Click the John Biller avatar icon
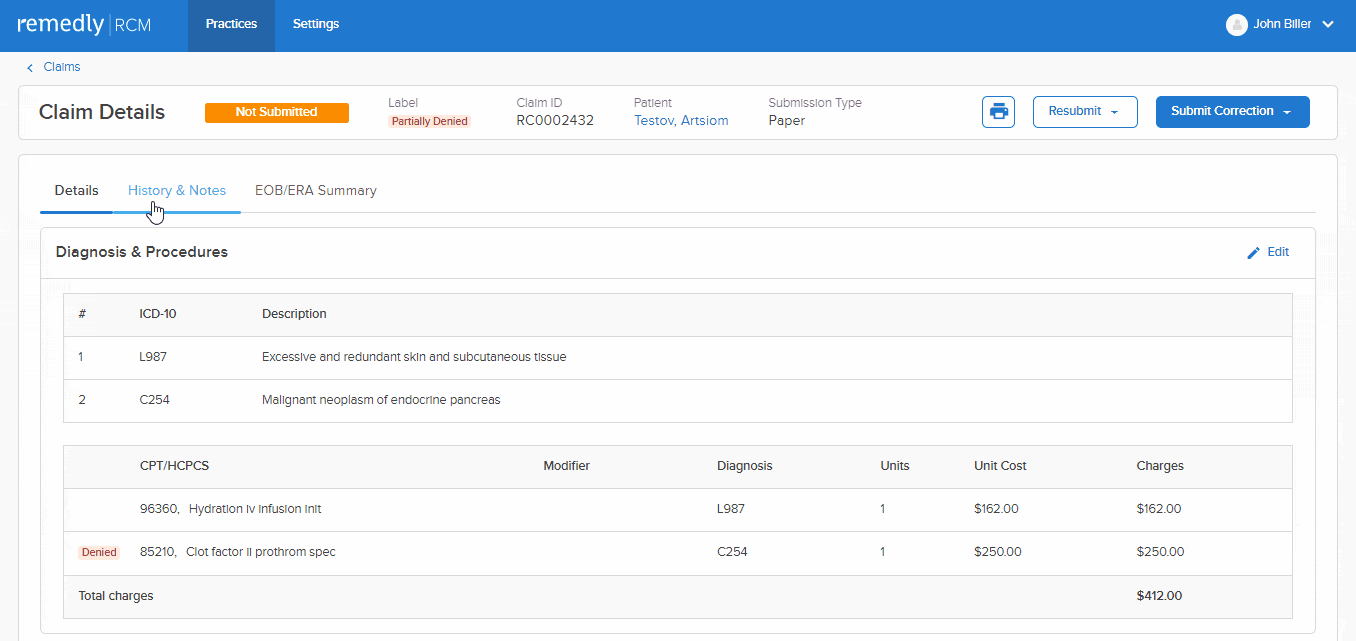This screenshot has width=1356, height=641. click(x=1236, y=24)
